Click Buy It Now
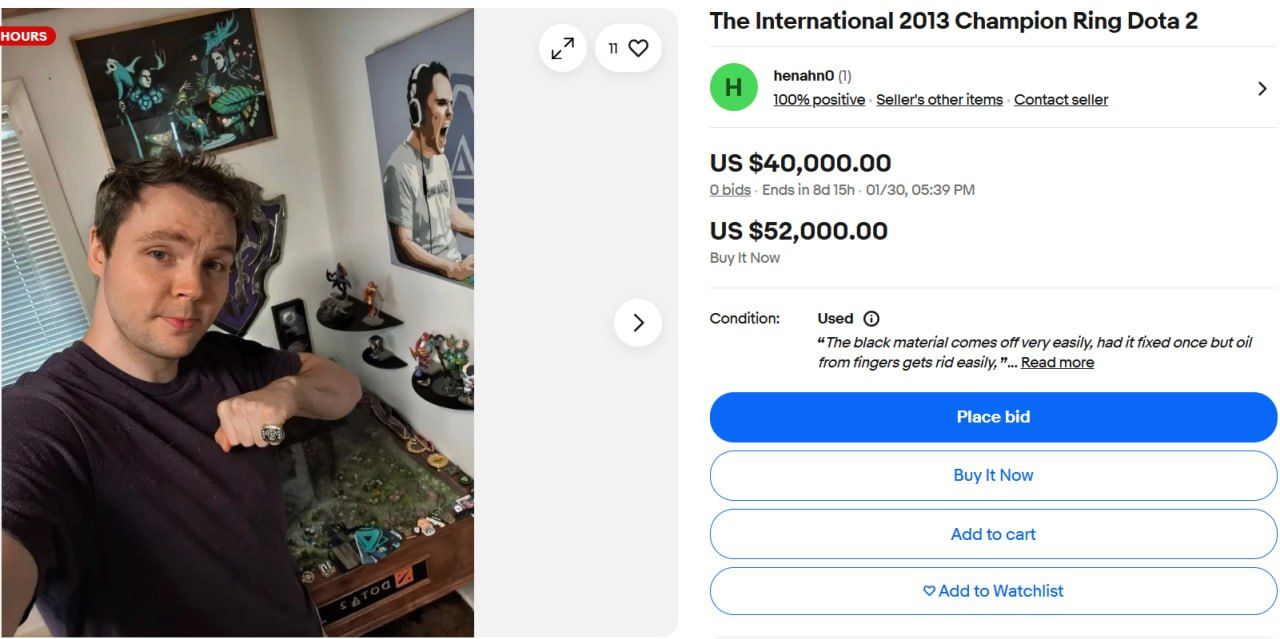1280x639 pixels. coord(992,475)
